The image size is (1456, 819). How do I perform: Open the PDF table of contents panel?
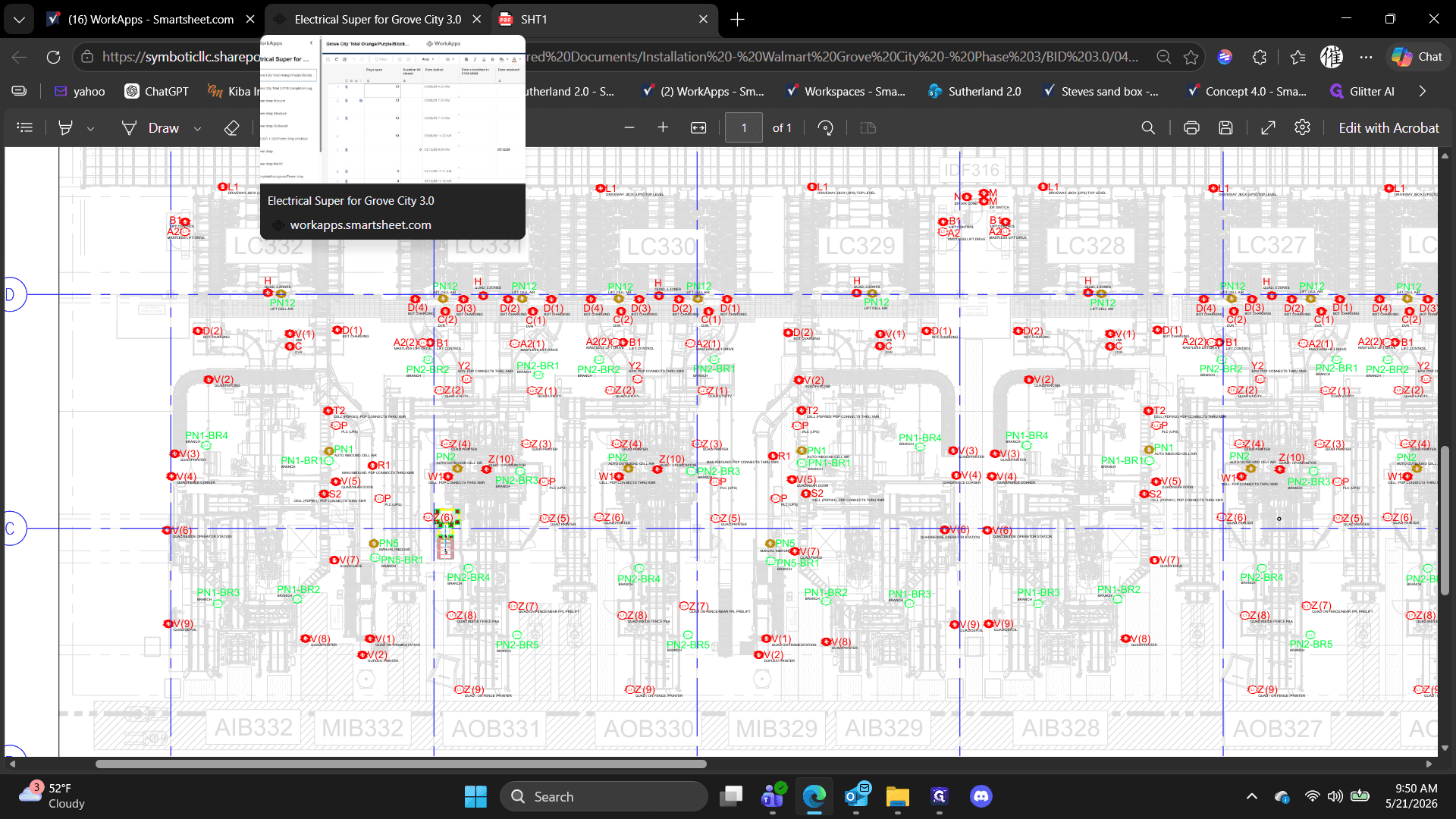(25, 128)
